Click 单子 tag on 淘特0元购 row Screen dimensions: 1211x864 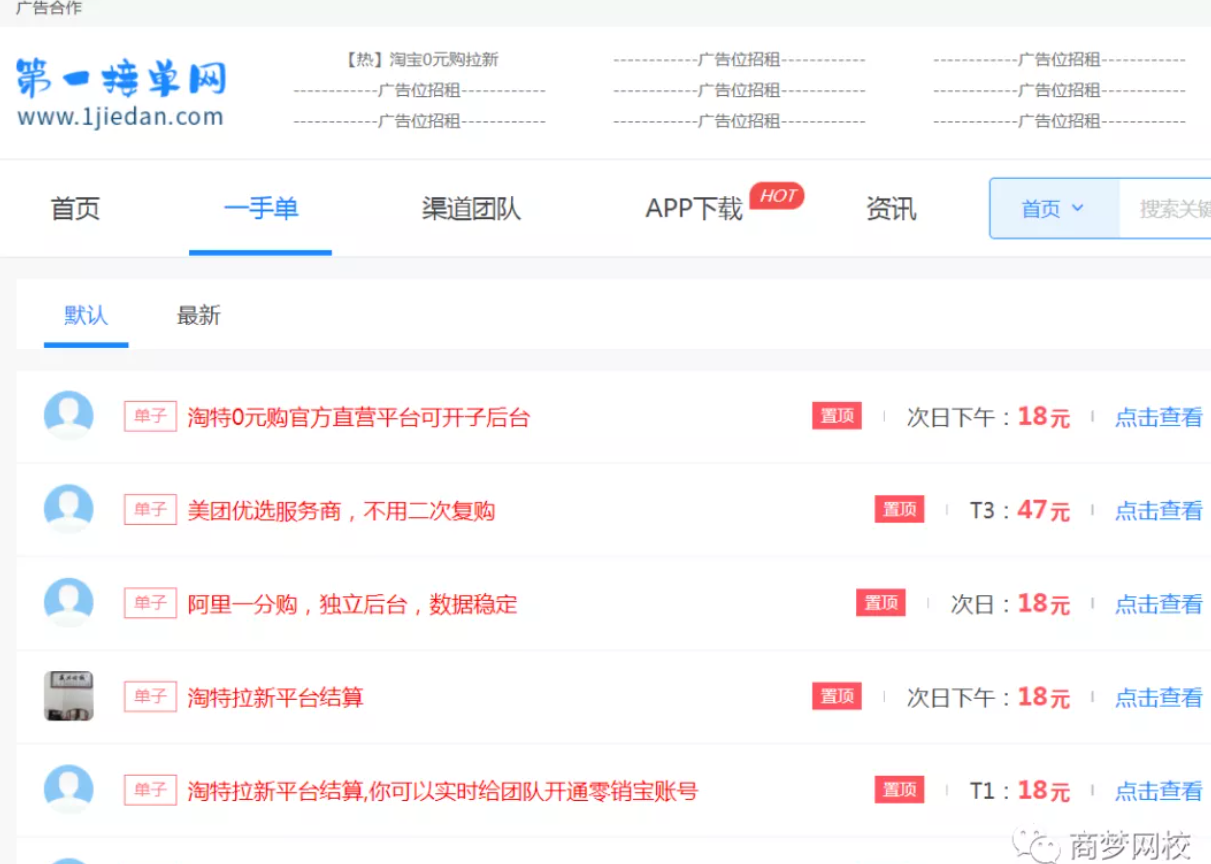tap(150, 416)
